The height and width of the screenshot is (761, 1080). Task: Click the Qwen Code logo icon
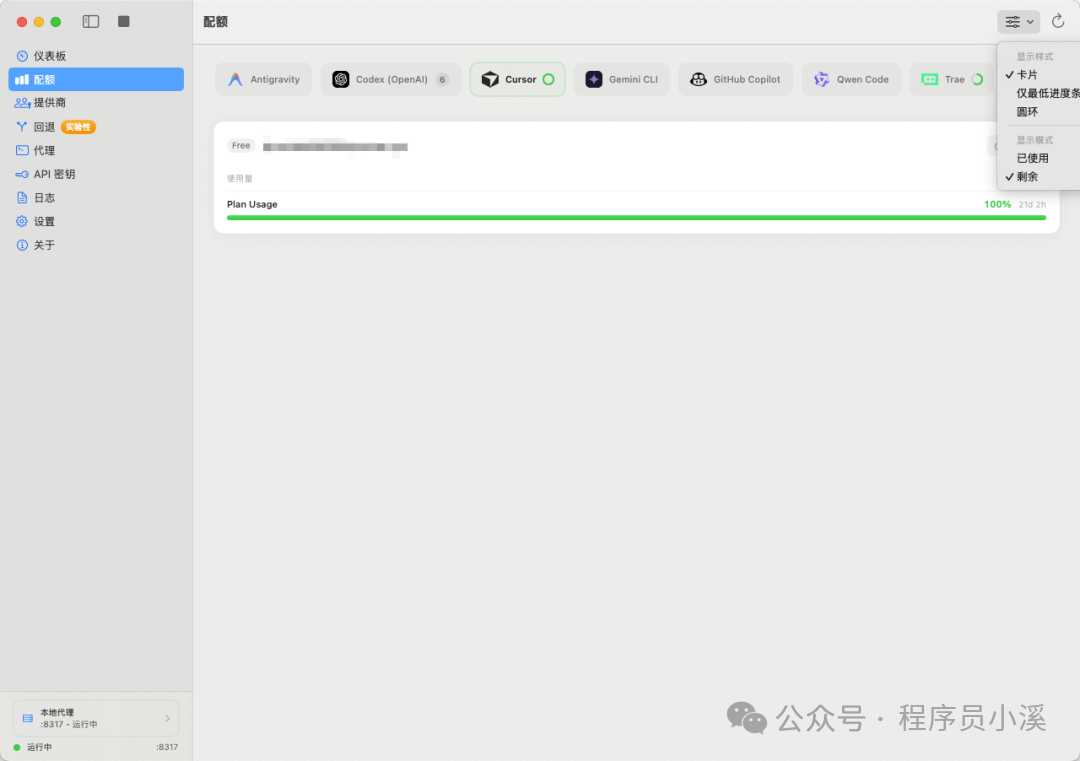(822, 79)
